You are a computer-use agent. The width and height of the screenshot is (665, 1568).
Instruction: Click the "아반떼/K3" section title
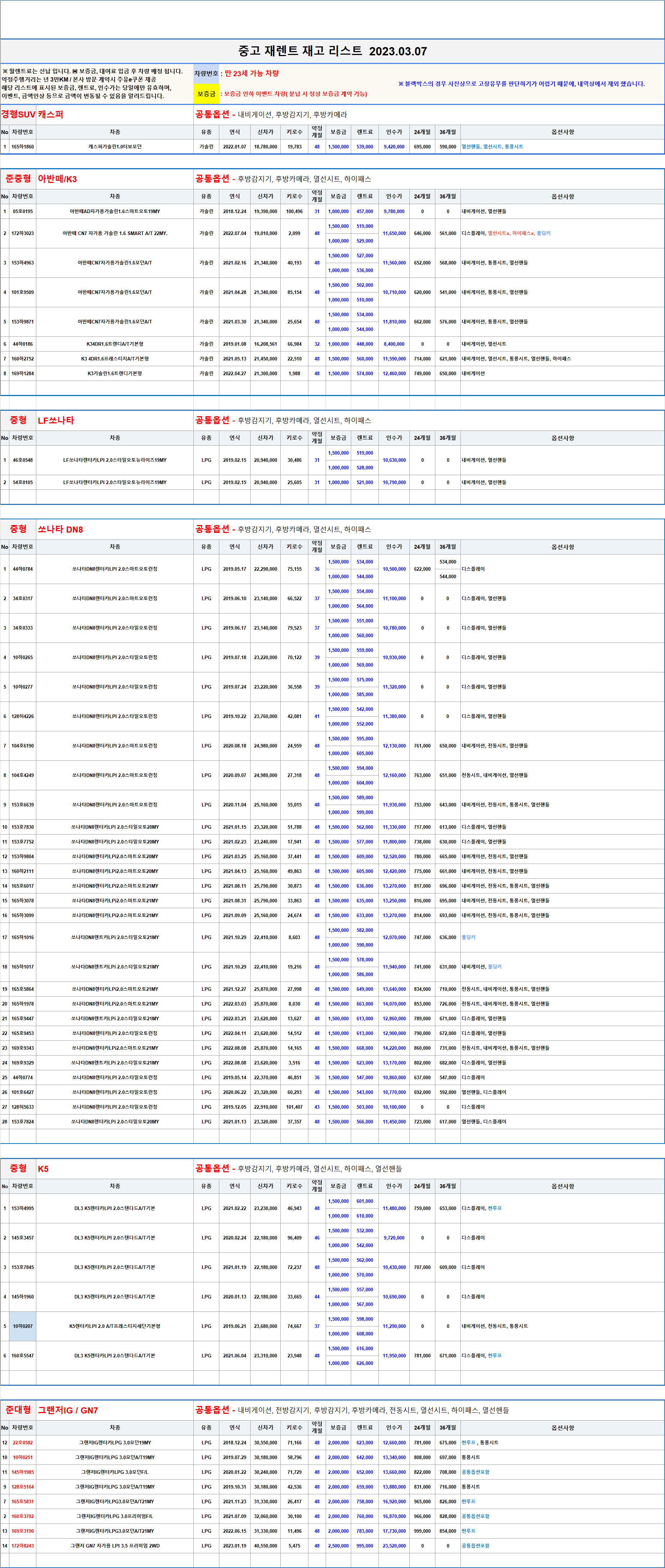point(57,179)
